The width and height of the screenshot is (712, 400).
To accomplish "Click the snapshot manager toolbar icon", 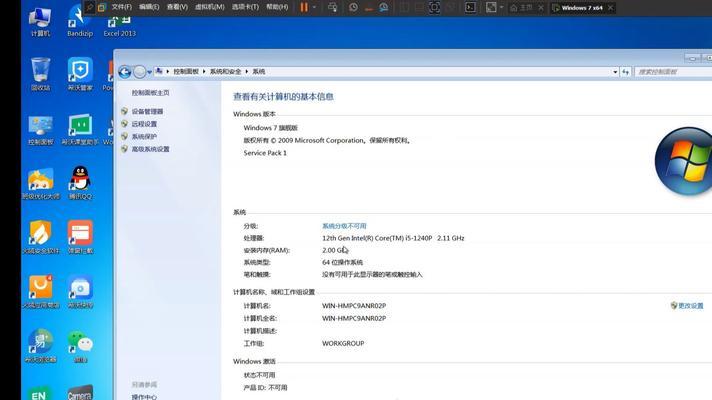I will (x=384, y=7).
